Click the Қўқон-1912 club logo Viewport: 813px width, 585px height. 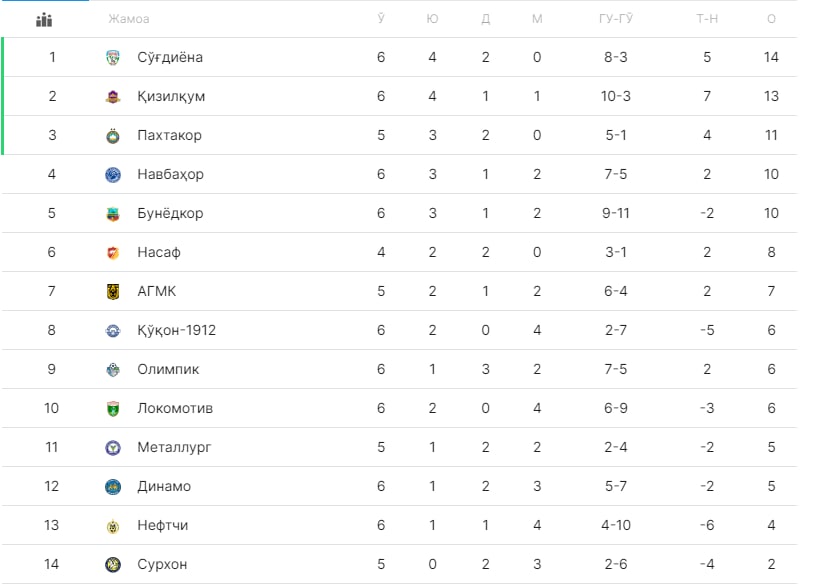click(113, 330)
